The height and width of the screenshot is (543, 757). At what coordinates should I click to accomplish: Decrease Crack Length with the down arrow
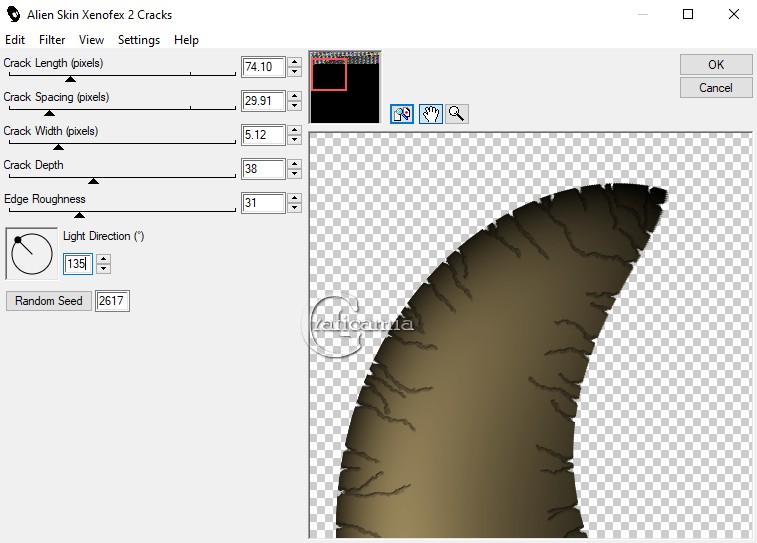tap(294, 72)
